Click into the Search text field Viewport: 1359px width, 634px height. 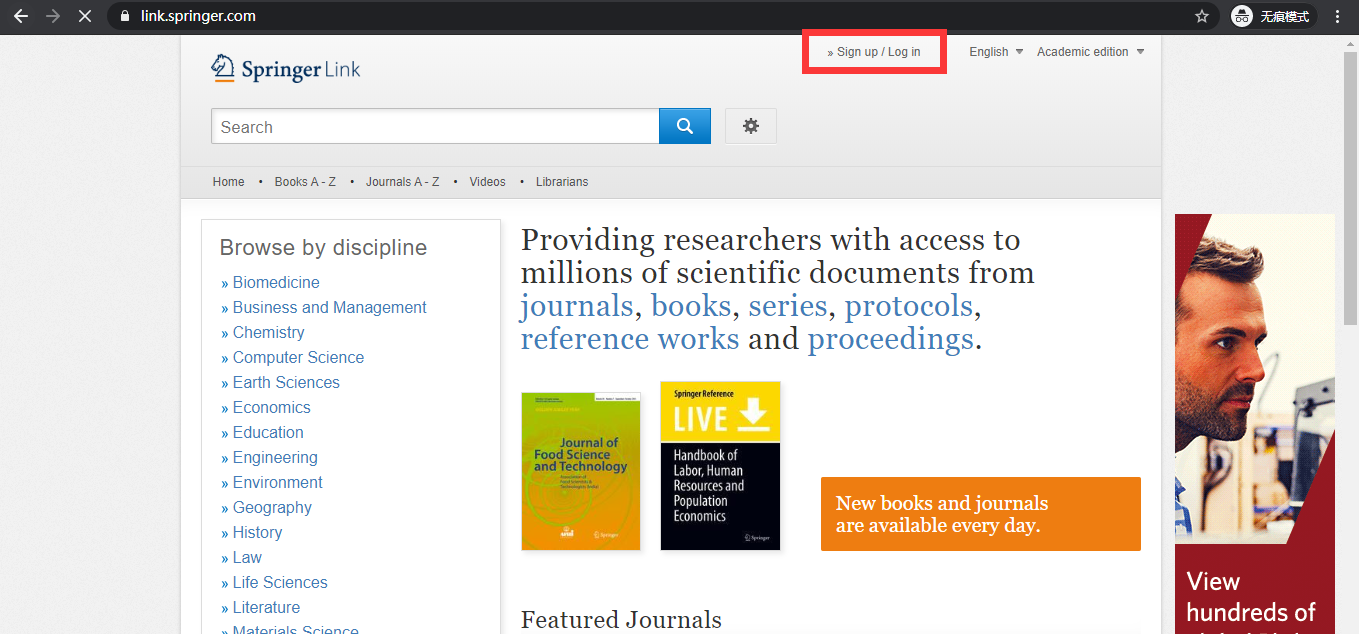pos(435,126)
